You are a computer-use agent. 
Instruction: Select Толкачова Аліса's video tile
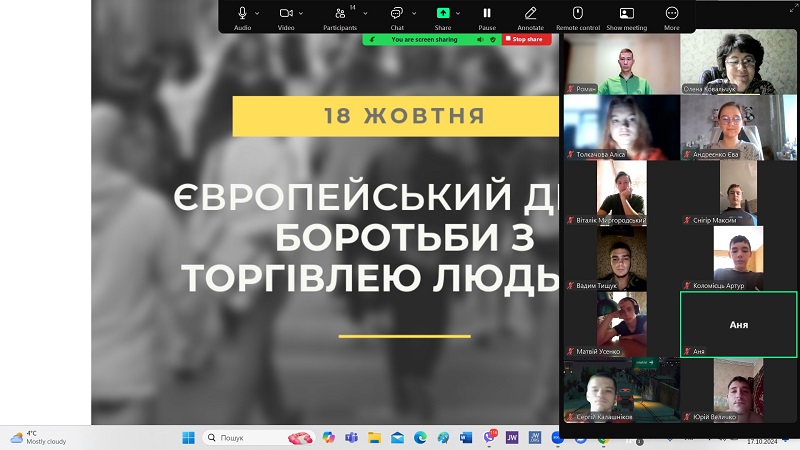point(622,128)
